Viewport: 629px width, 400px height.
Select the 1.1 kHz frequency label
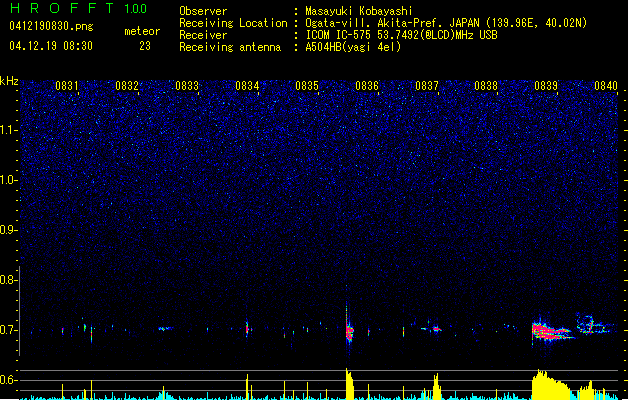tap(8, 130)
